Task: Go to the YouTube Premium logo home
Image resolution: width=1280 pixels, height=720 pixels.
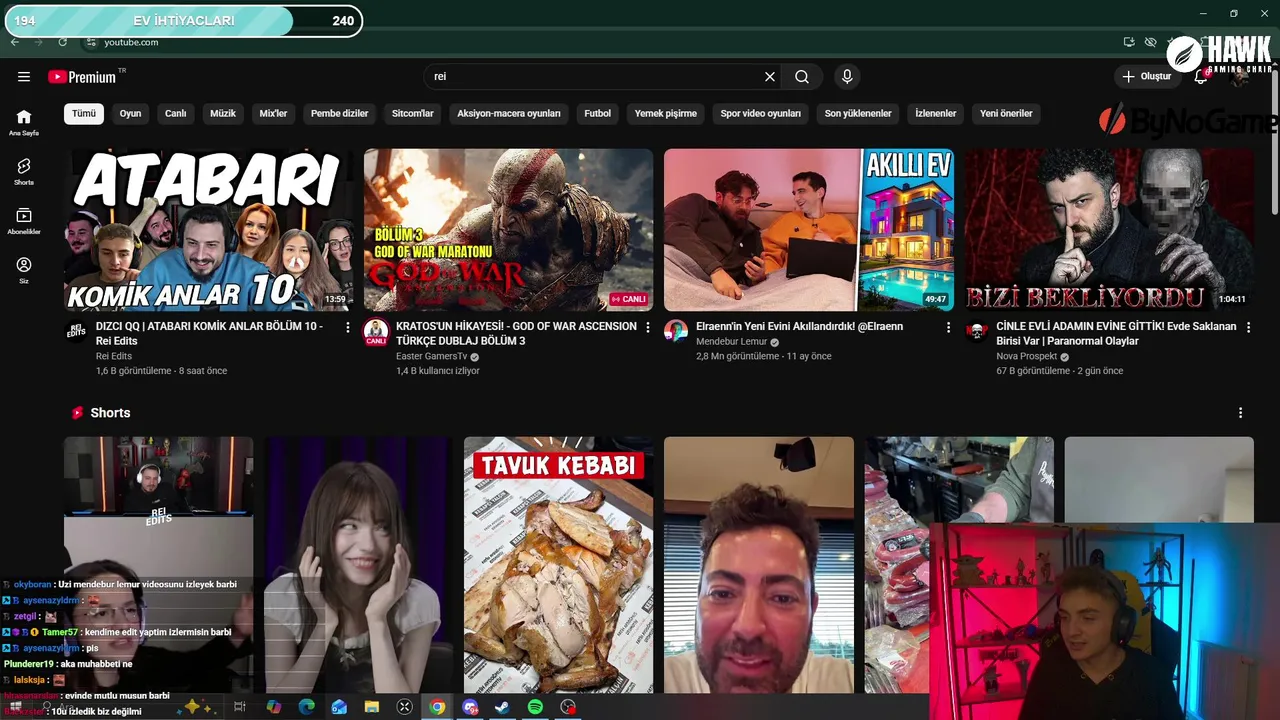Action: point(82,77)
